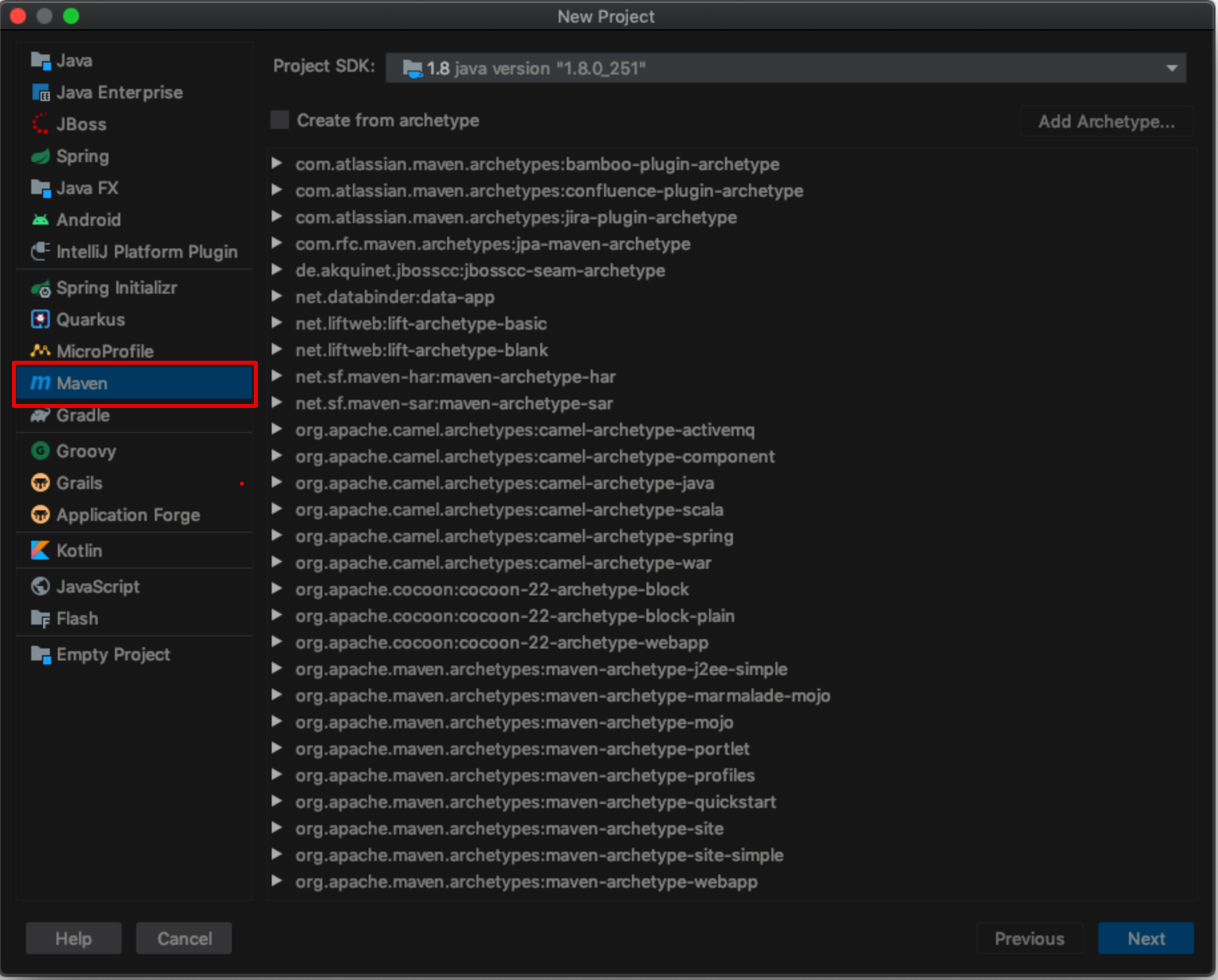The height and width of the screenshot is (980, 1218).
Task: Click the SDK folder icon in Project SDK field
Action: [413, 68]
